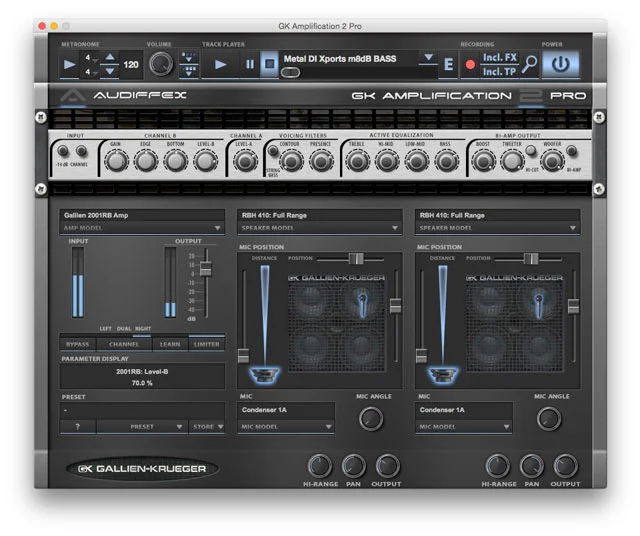This screenshot has width=640, height=536.
Task: Select the Right channel mode
Action: click(143, 329)
